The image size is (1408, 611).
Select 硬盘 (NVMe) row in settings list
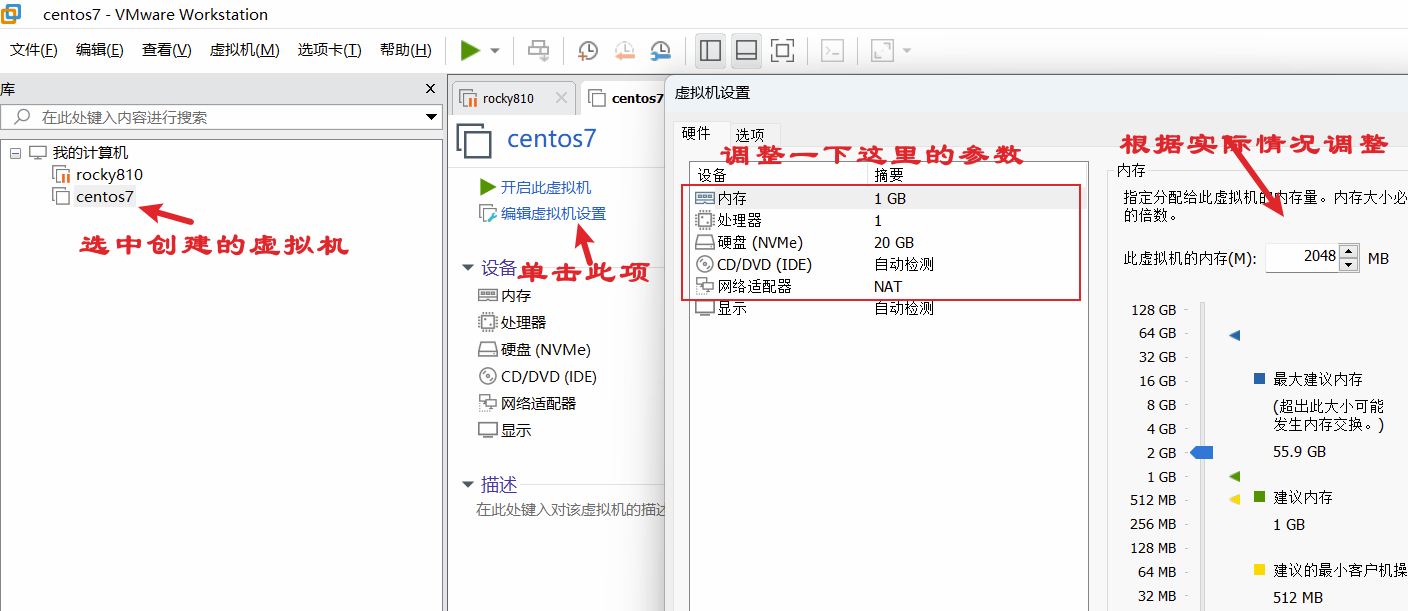888,242
